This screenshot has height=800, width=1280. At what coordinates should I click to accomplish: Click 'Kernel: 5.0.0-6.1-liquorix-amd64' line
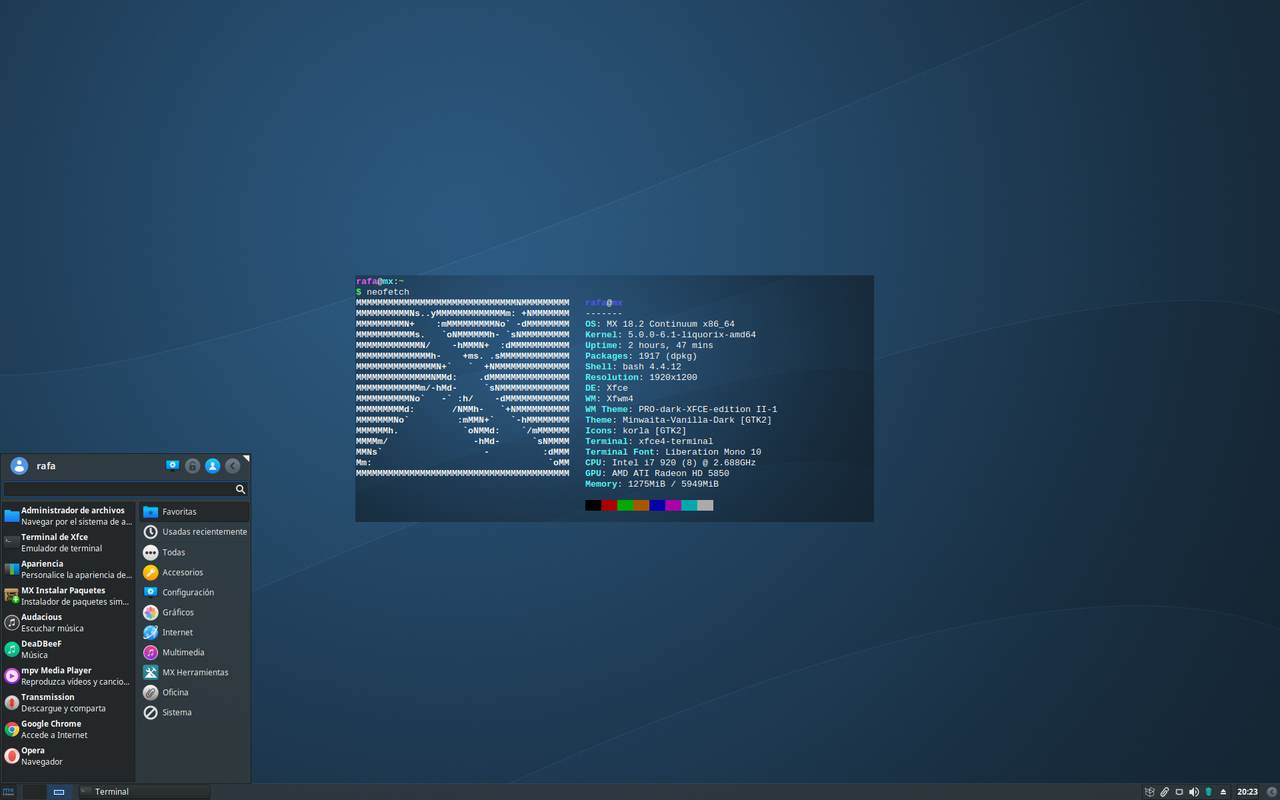[670, 335]
